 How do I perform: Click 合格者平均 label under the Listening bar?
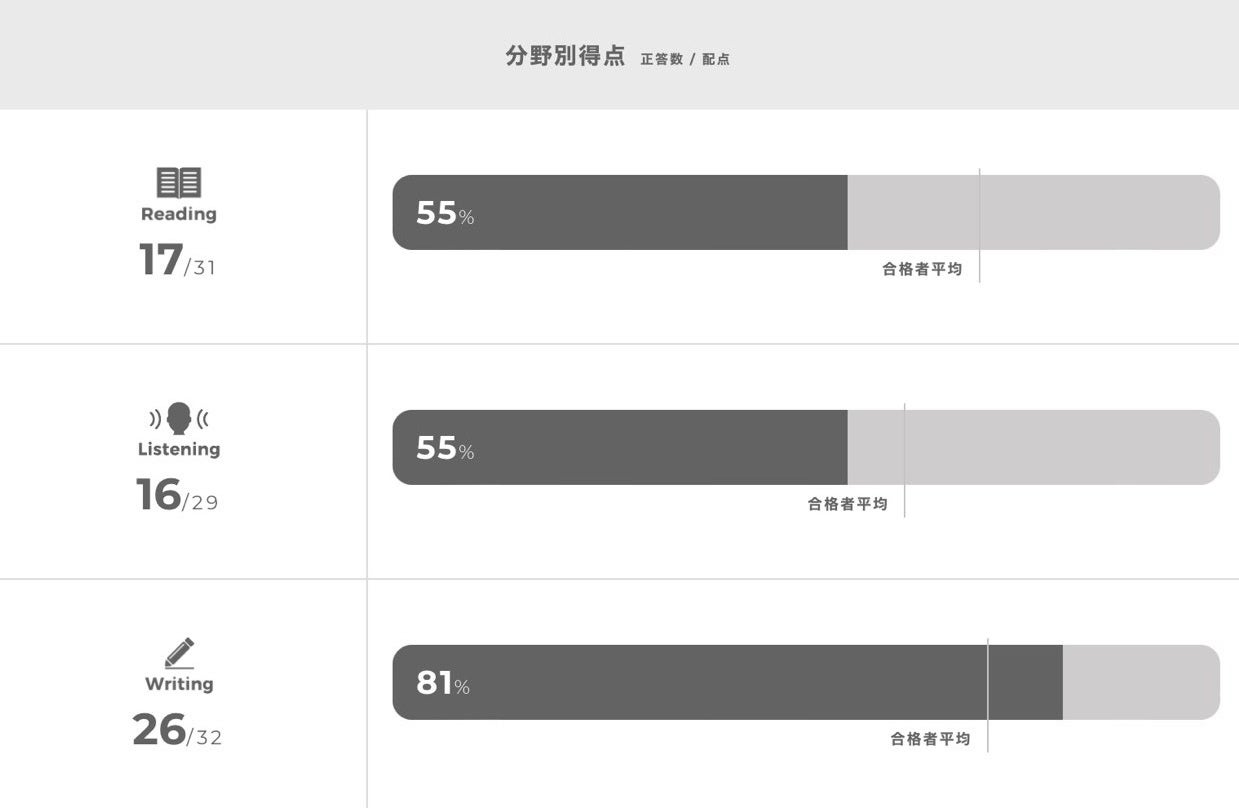(x=847, y=504)
